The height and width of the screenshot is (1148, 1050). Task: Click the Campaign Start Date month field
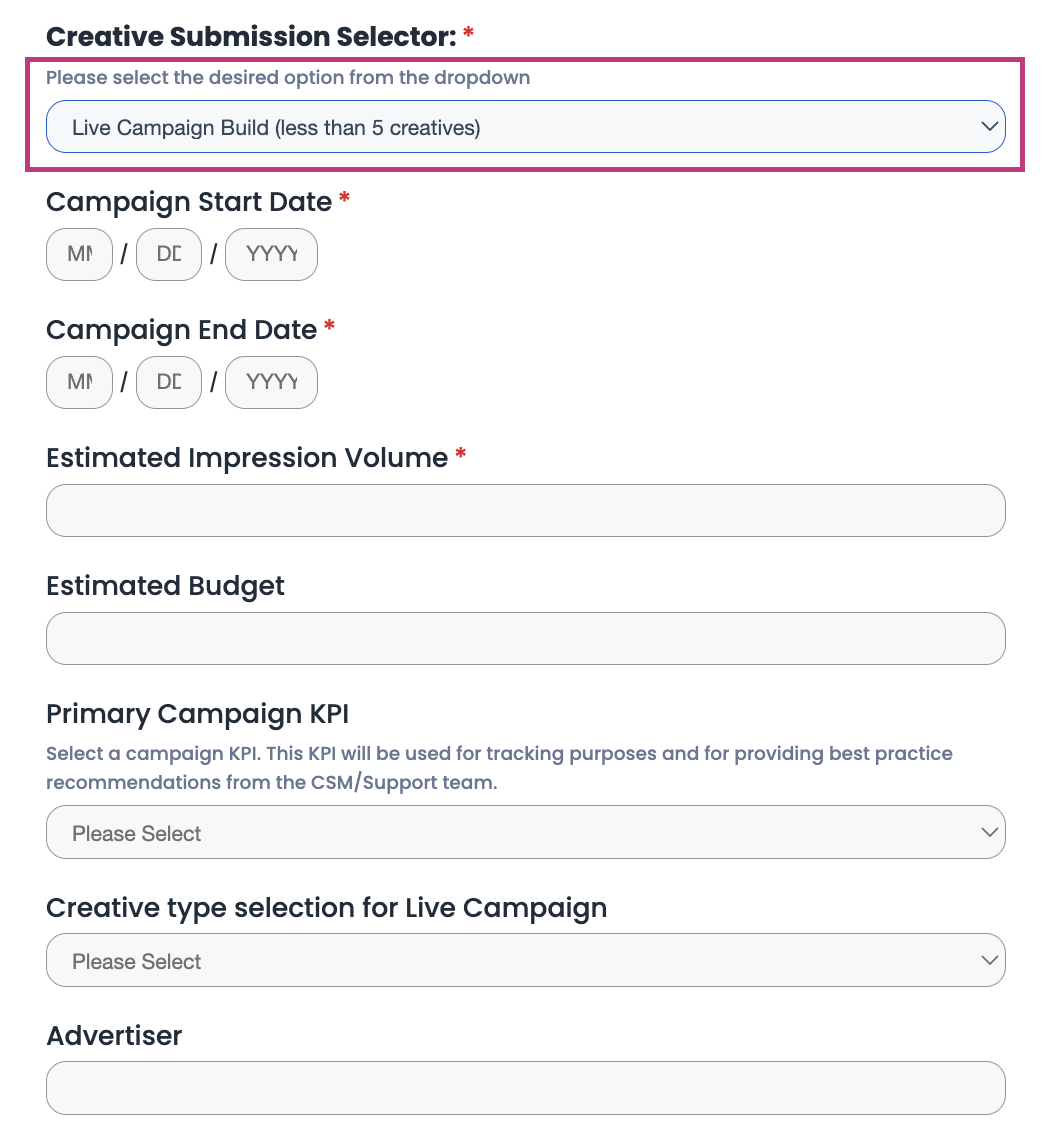(79, 255)
